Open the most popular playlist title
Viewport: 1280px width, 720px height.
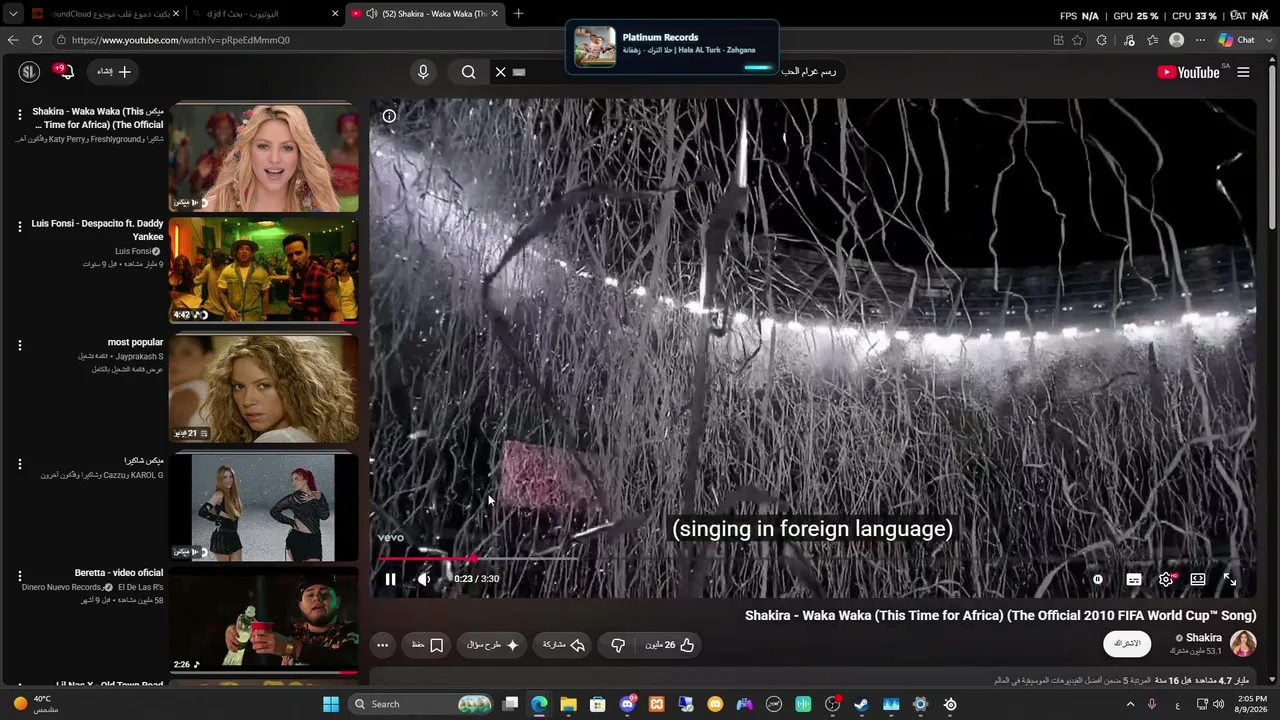tap(135, 343)
